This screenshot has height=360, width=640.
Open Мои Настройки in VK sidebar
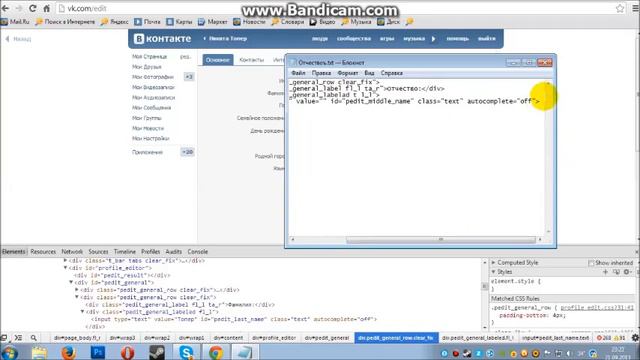[x=151, y=138]
